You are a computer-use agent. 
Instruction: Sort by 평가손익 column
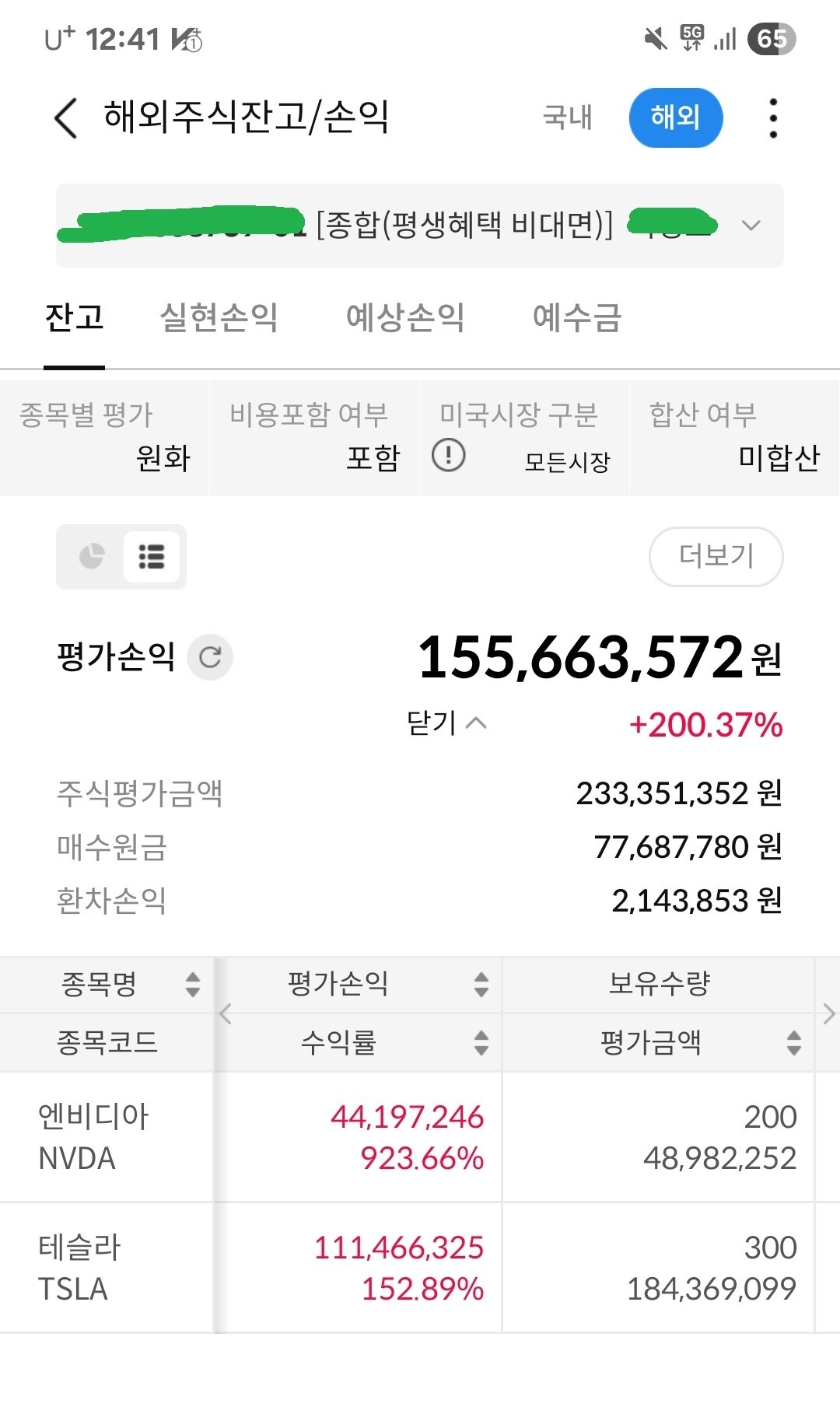(x=481, y=984)
